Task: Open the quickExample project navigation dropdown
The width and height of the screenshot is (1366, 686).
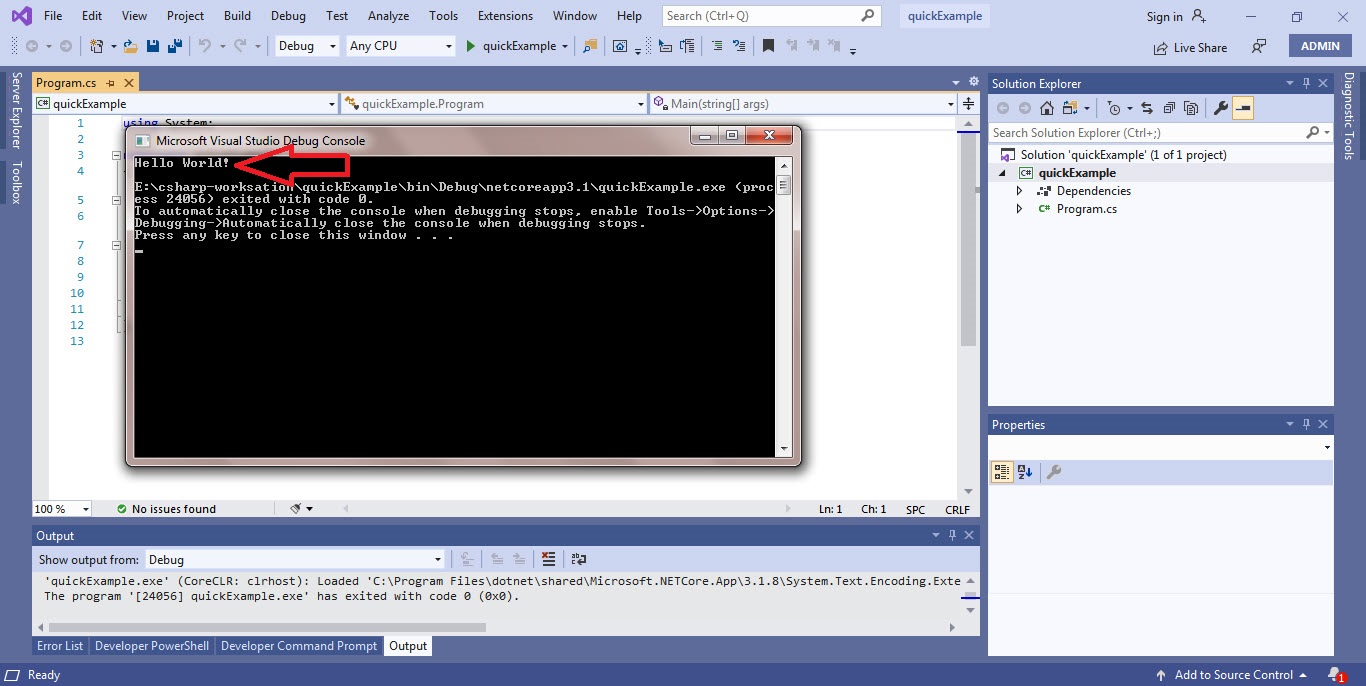Action: 186,103
